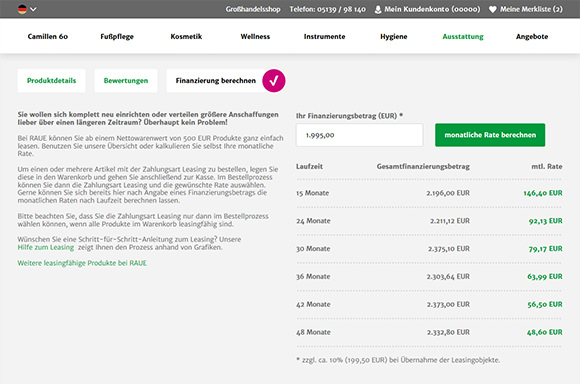Viewport: 580px width, 384px height.
Task: Click the Ihr Finanzierungsbetrag (EUR) label
Action: (x=349, y=116)
